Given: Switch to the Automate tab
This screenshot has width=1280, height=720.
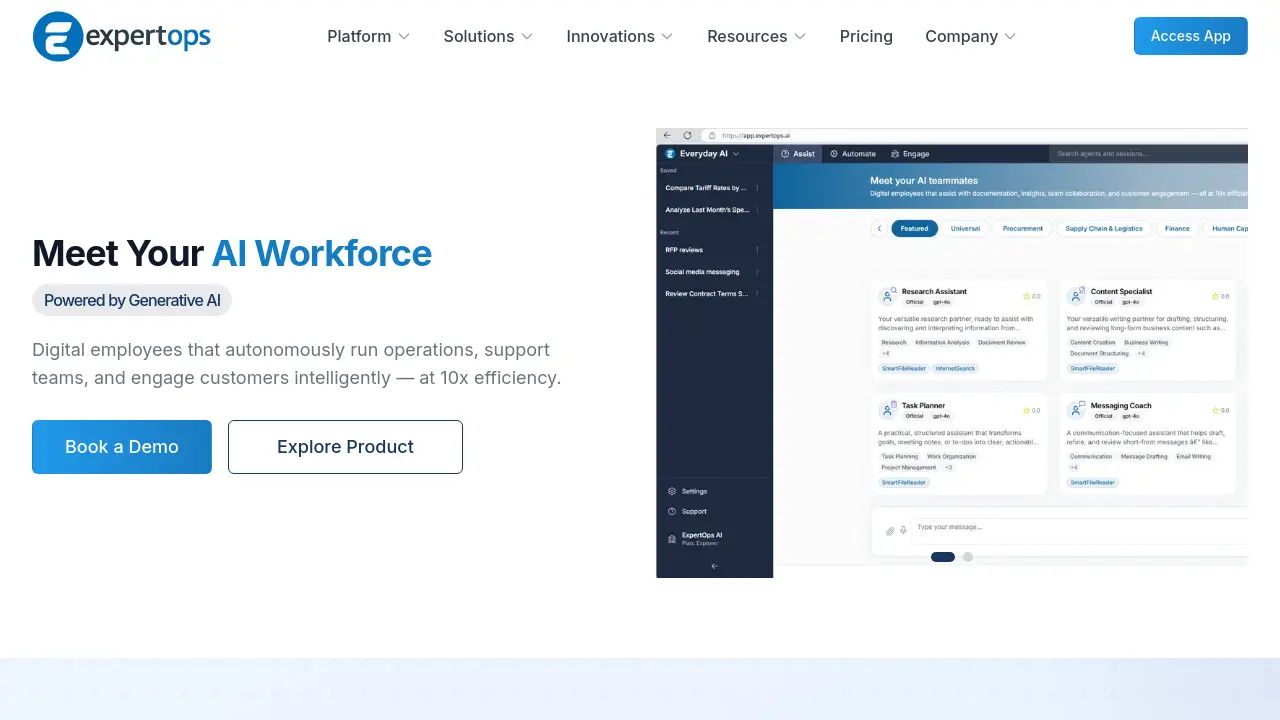Looking at the screenshot, I should tap(853, 154).
